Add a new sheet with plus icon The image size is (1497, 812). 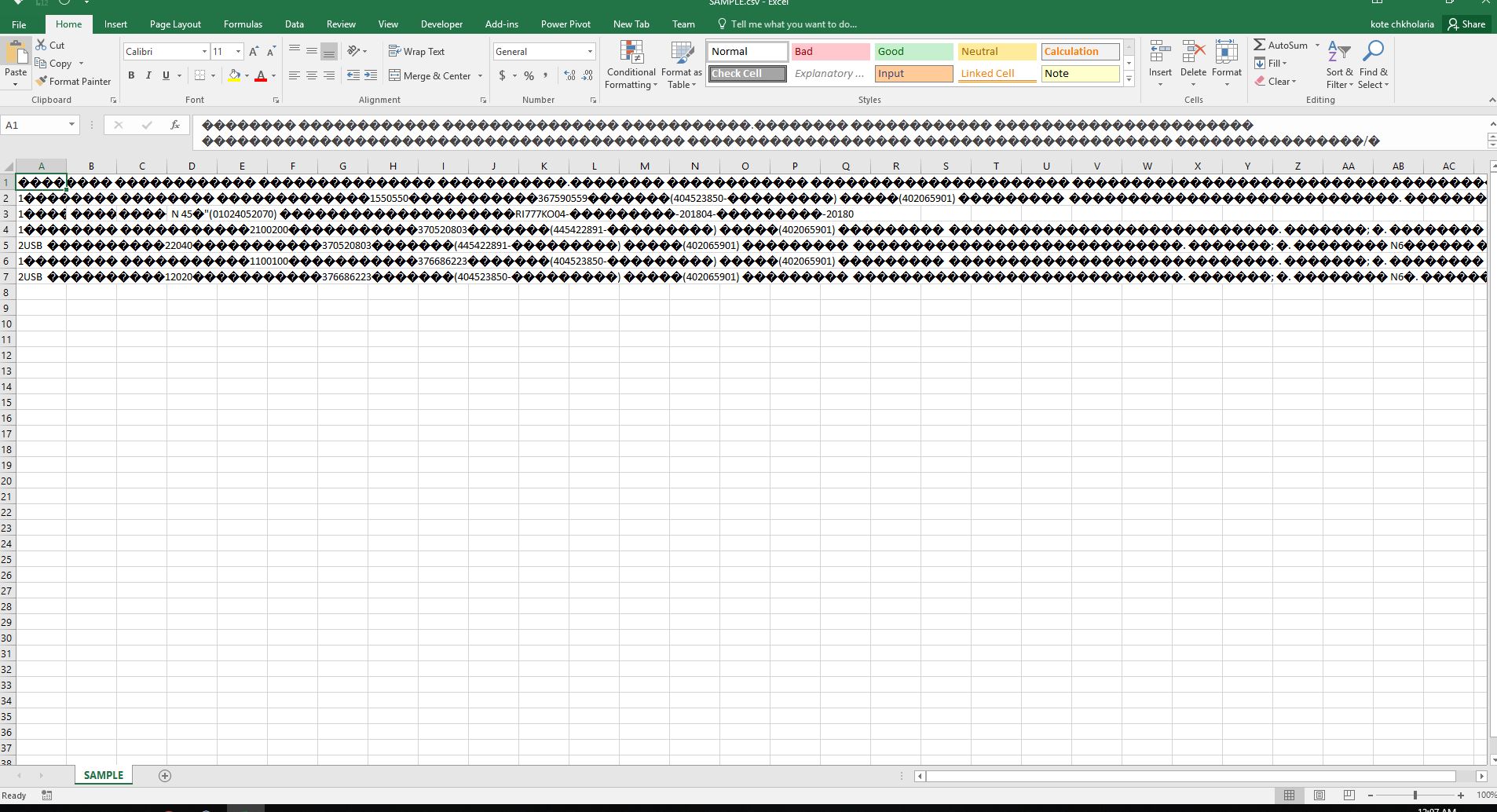(x=165, y=776)
